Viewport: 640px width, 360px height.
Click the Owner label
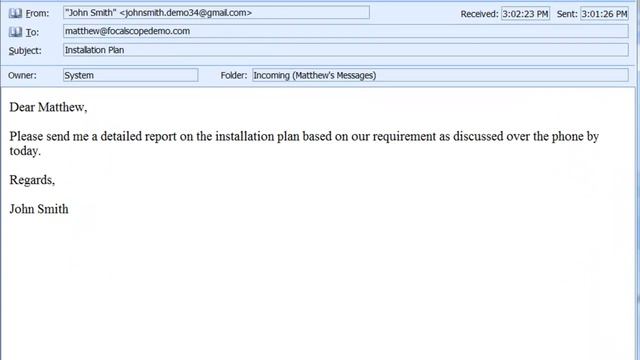pyautogui.click(x=22, y=76)
